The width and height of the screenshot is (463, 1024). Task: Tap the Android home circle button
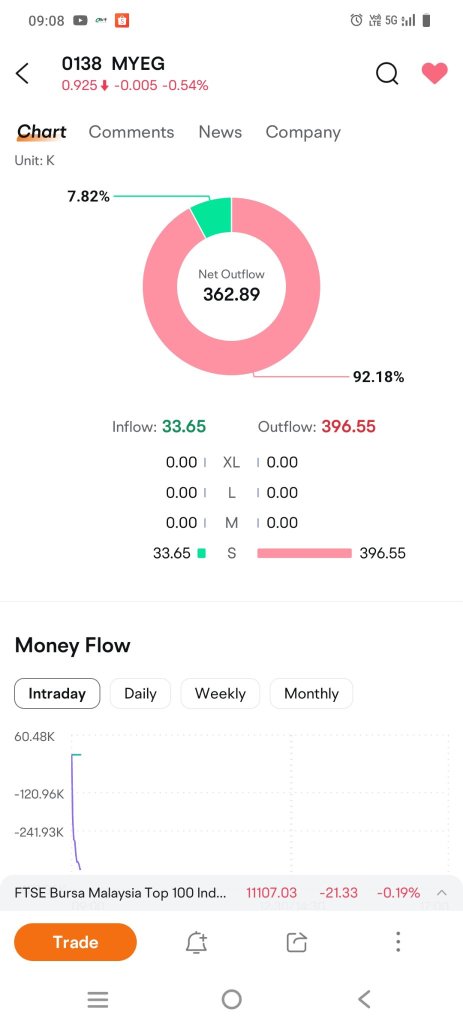click(231, 999)
